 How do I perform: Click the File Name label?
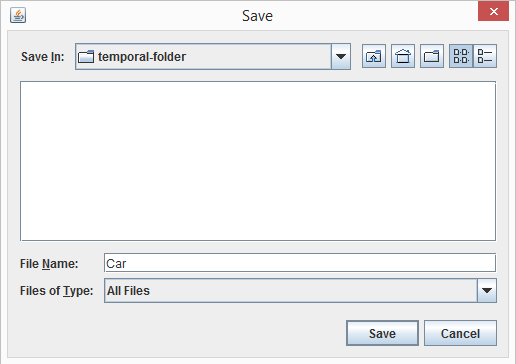click(49, 264)
